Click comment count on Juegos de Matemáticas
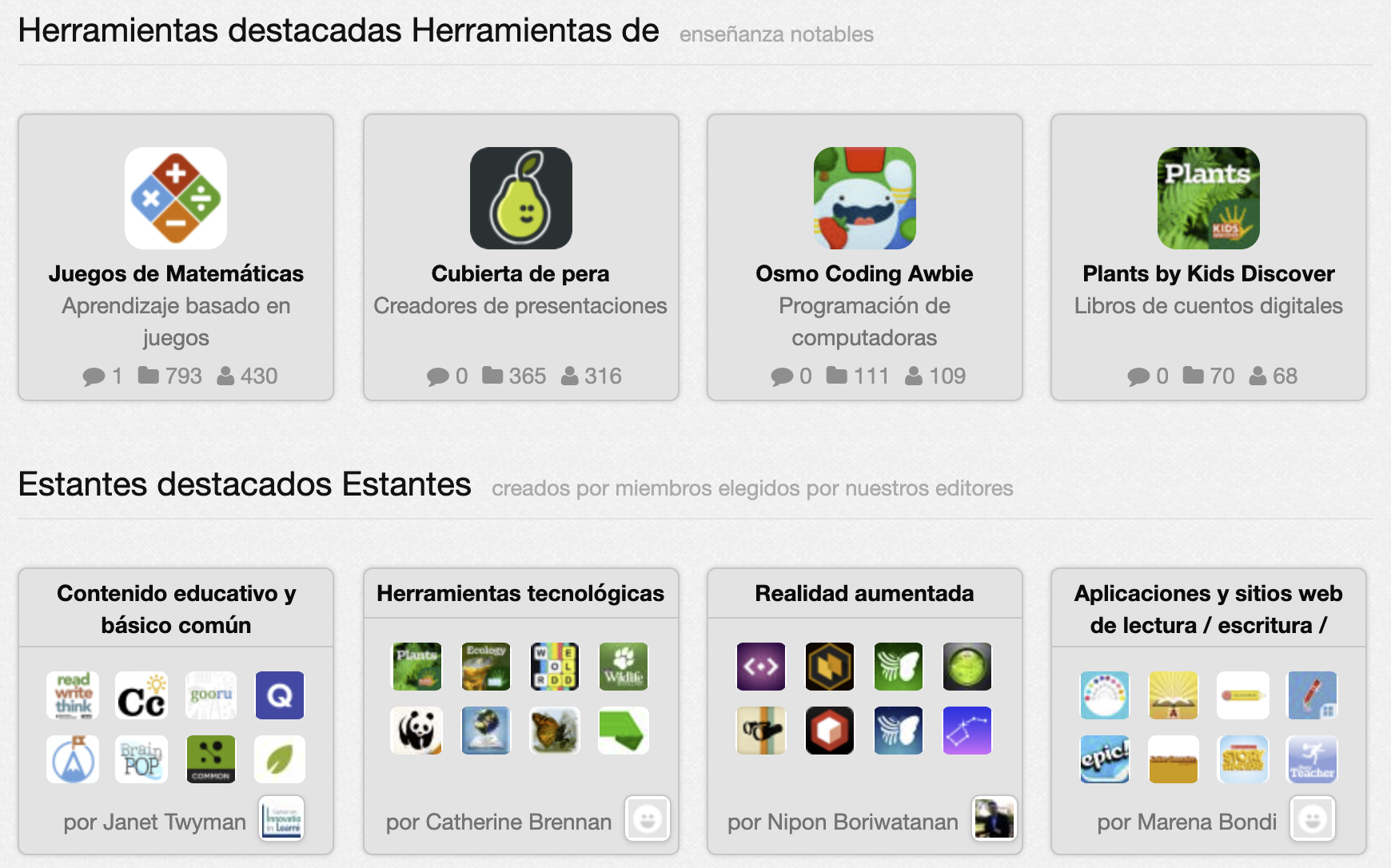The width and height of the screenshot is (1391, 868). tap(102, 376)
